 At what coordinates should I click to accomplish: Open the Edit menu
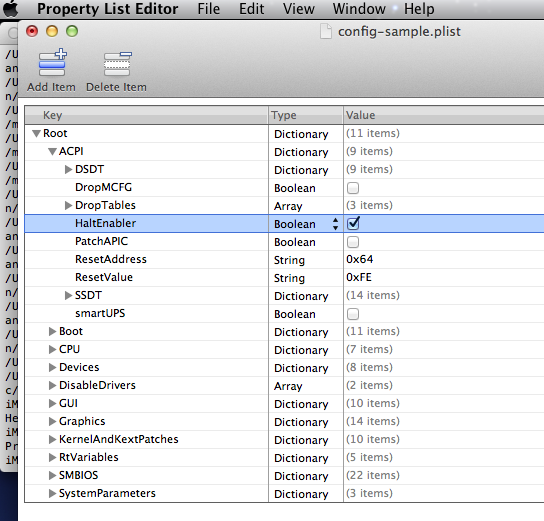click(252, 9)
